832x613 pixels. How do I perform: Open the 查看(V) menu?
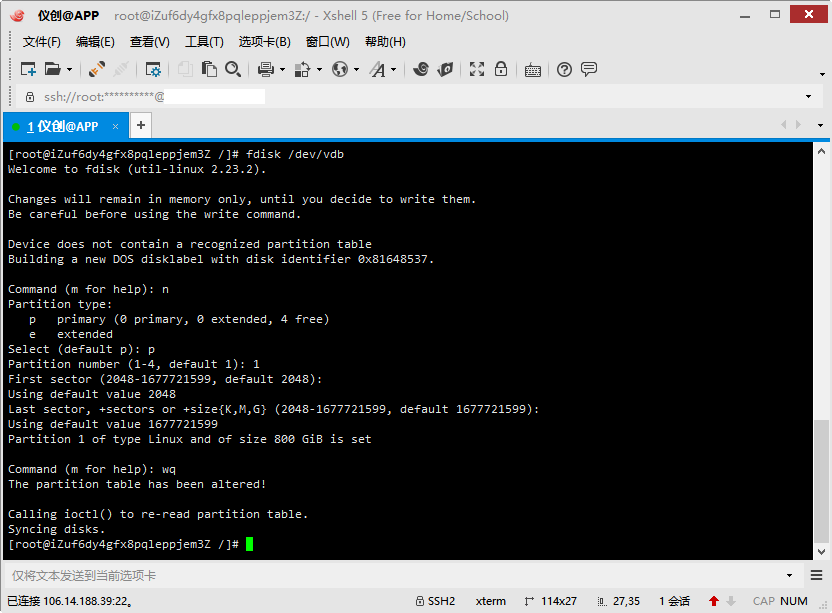[x=150, y=42]
